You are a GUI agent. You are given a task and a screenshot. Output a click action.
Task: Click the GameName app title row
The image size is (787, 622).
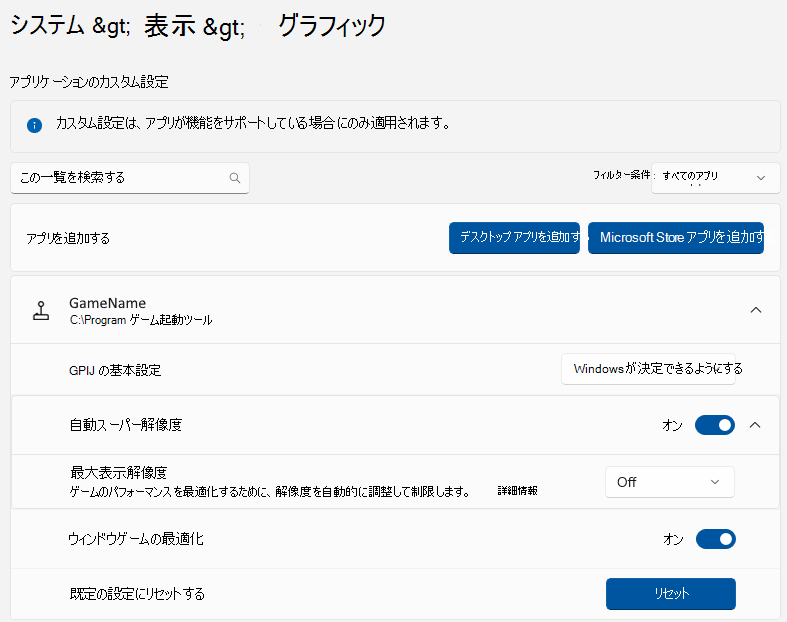tap(396, 310)
